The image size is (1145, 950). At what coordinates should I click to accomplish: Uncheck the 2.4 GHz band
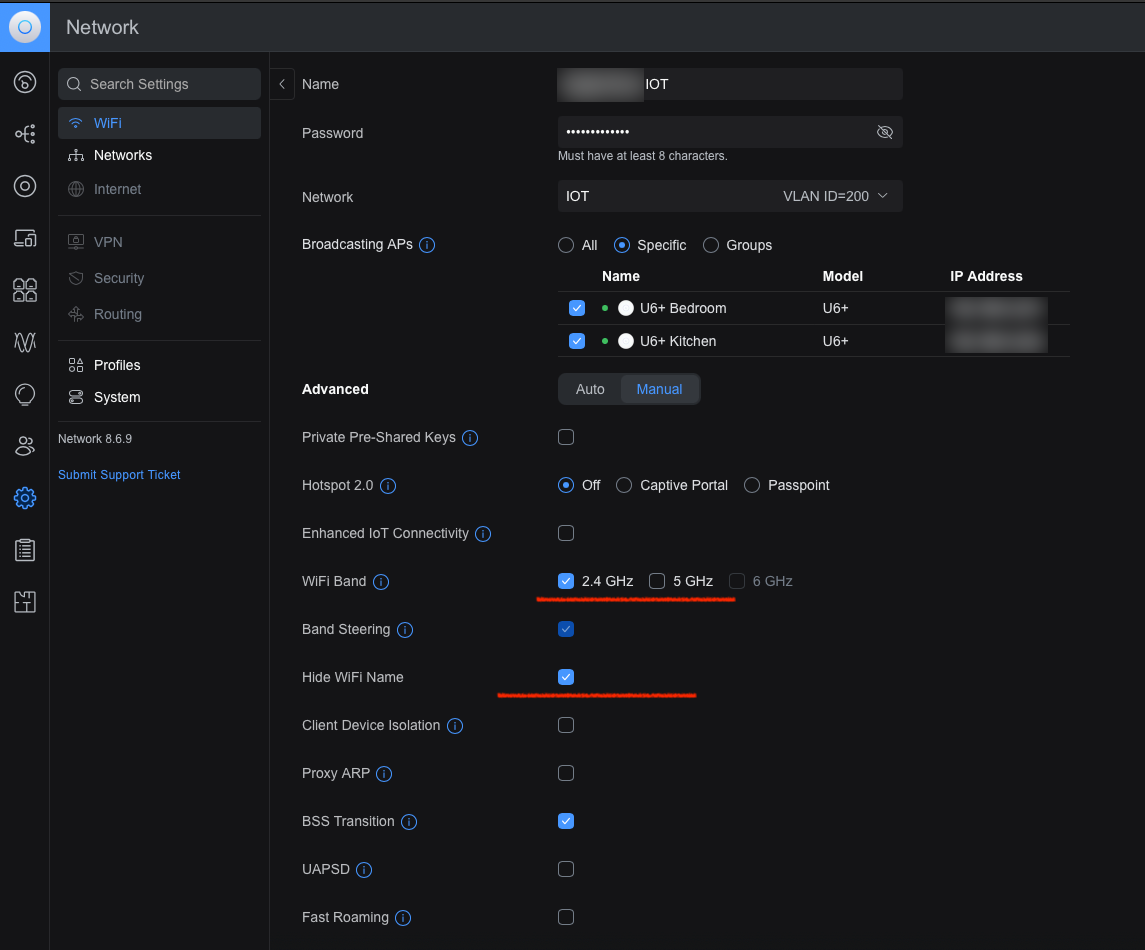point(566,581)
